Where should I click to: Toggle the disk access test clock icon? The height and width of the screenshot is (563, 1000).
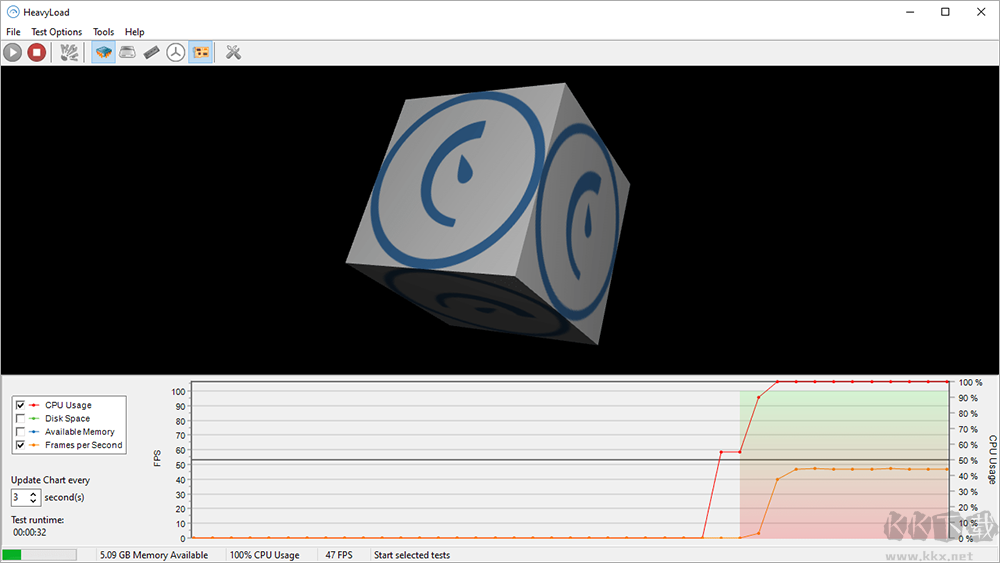tap(176, 52)
